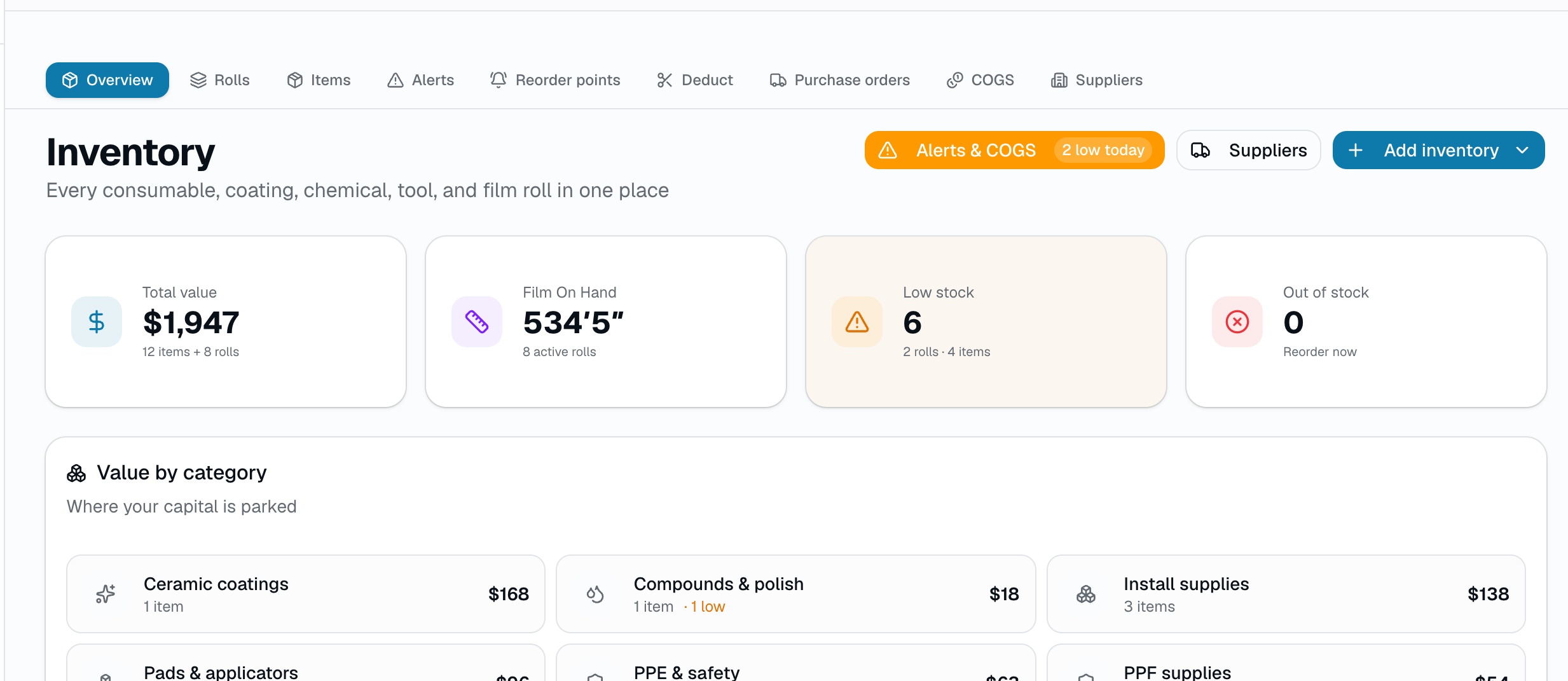Click the truck icon on Purchase orders tab
This screenshot has height=681, width=1568.
click(778, 80)
